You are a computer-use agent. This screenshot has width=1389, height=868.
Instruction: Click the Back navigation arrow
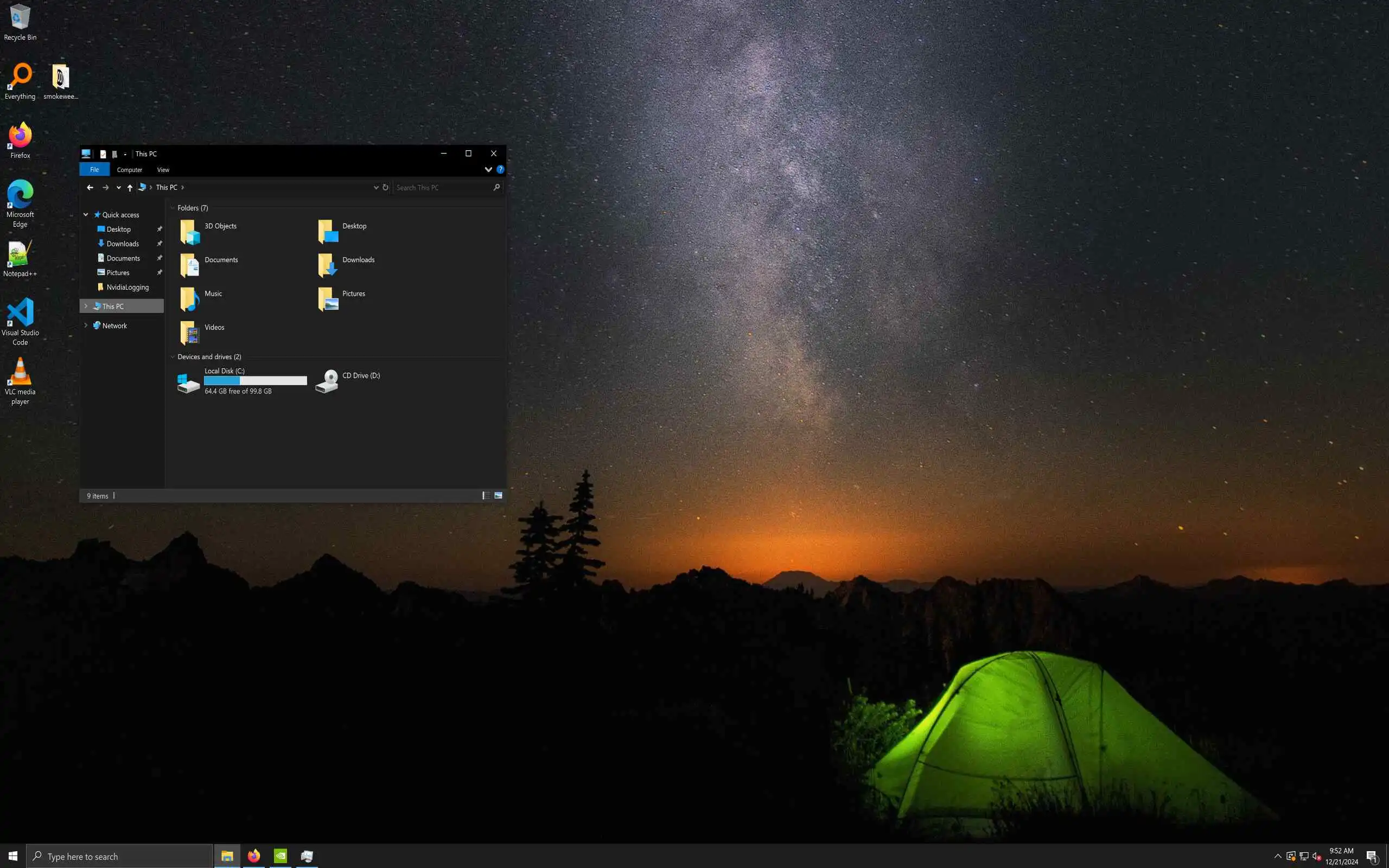pos(90,187)
